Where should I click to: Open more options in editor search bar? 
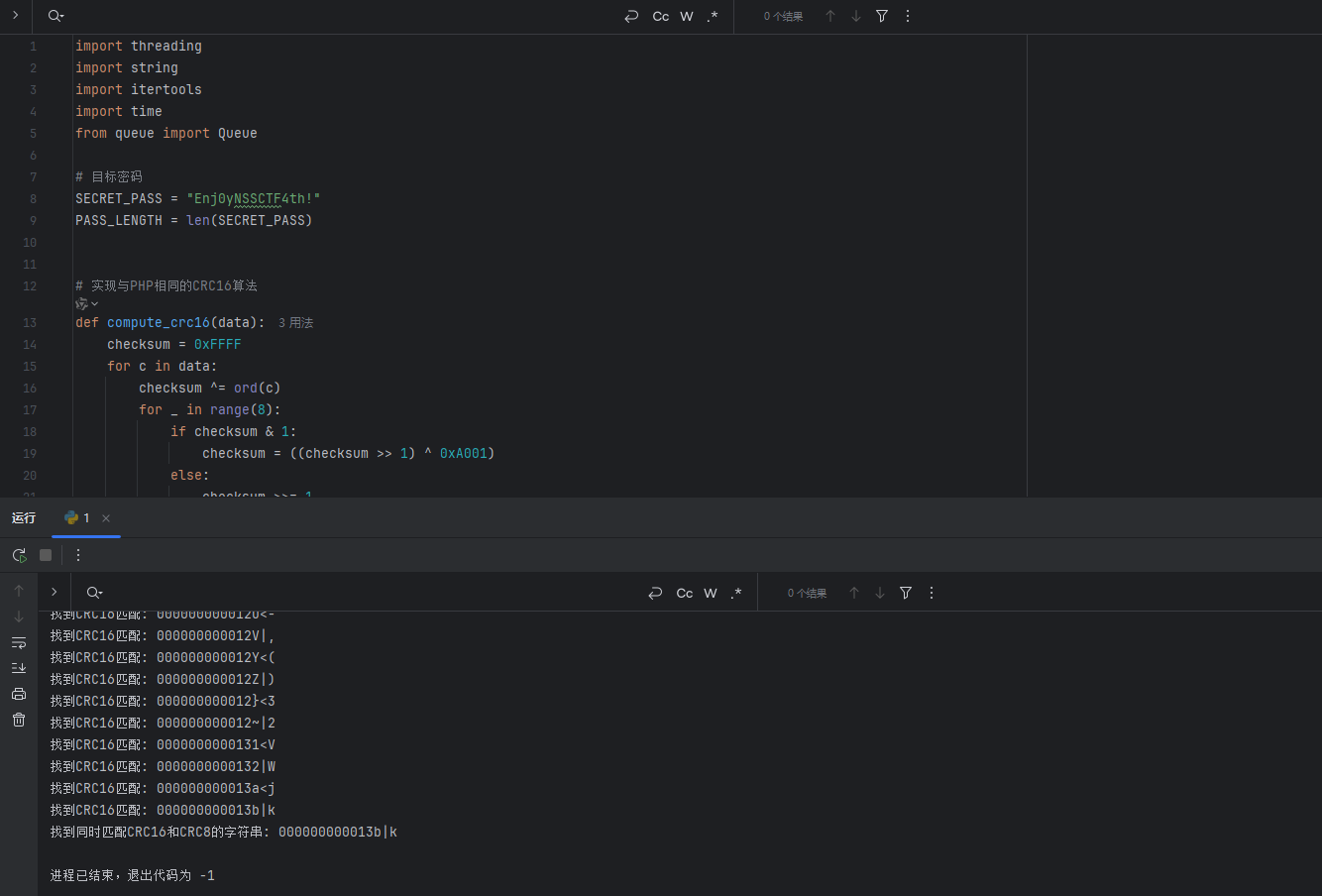pyautogui.click(x=908, y=16)
